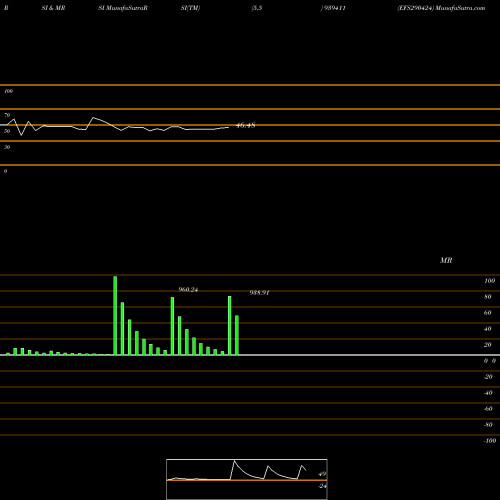
Task: Open the mini overview chart thumbnail
Action: coord(247,479)
